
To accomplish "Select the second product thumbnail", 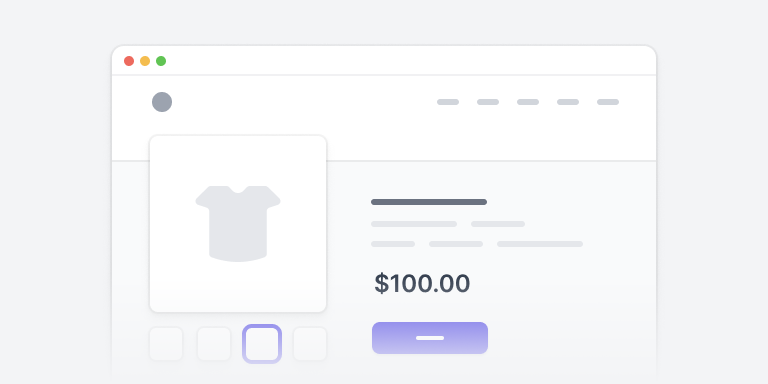I will [x=214, y=344].
